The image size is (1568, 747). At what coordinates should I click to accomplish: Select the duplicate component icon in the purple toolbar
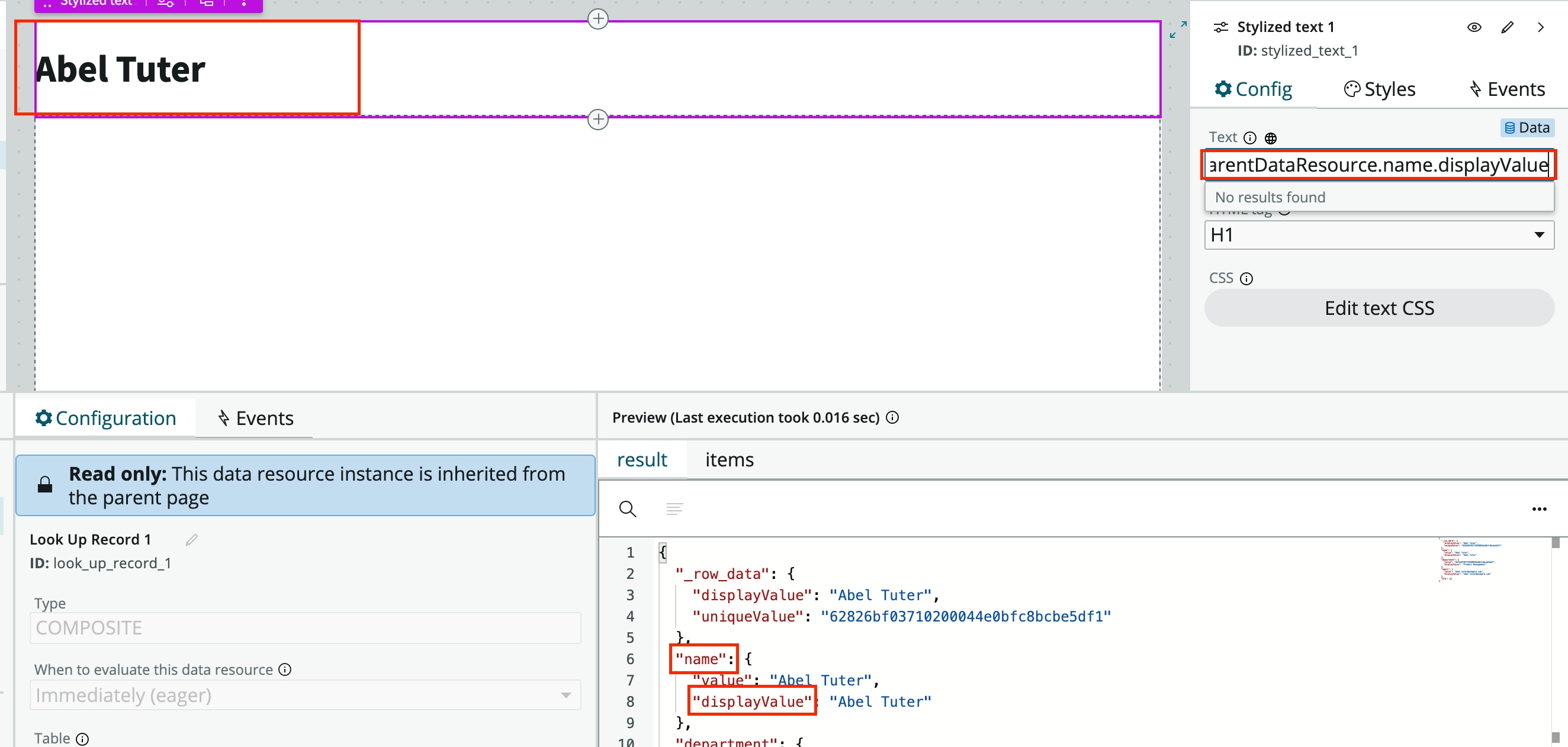pos(205,3)
